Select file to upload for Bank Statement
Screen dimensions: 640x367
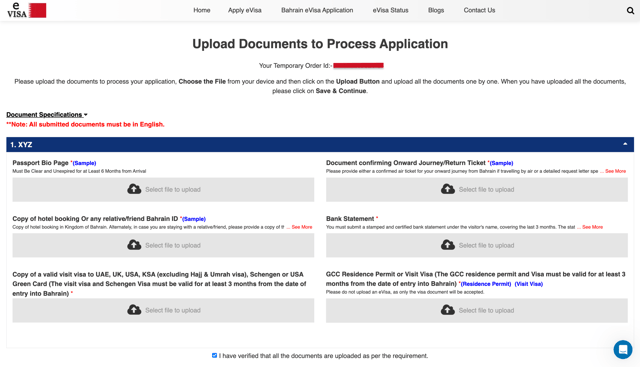point(477,245)
